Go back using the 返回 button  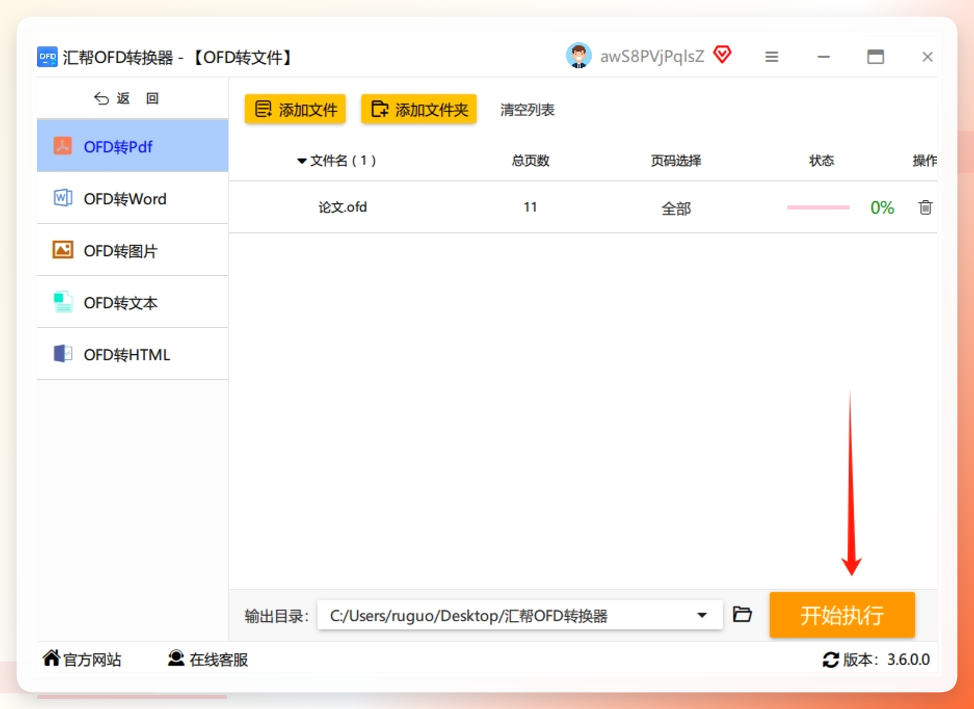click(x=127, y=98)
